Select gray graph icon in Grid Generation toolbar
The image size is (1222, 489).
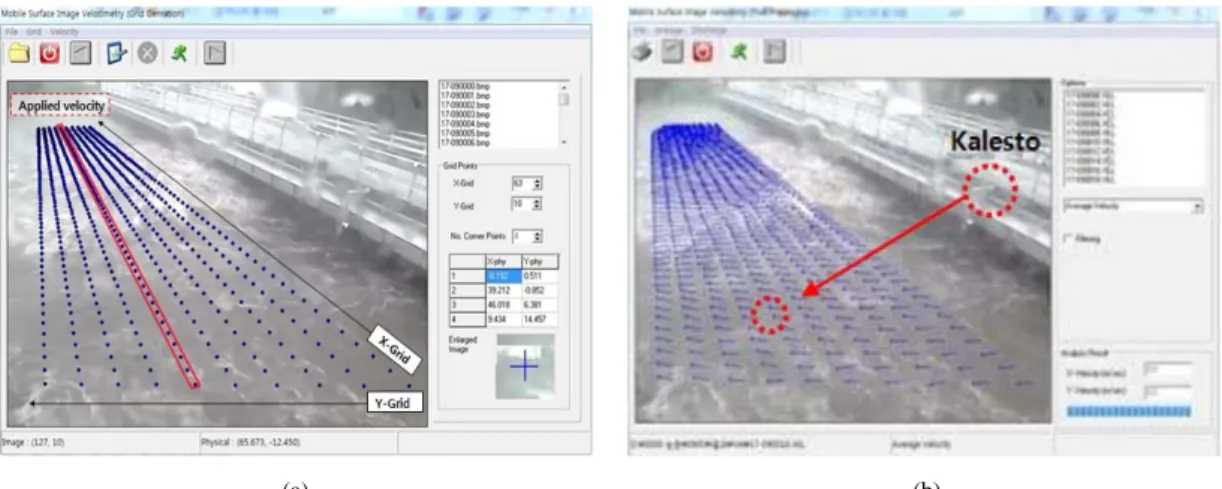83,53
